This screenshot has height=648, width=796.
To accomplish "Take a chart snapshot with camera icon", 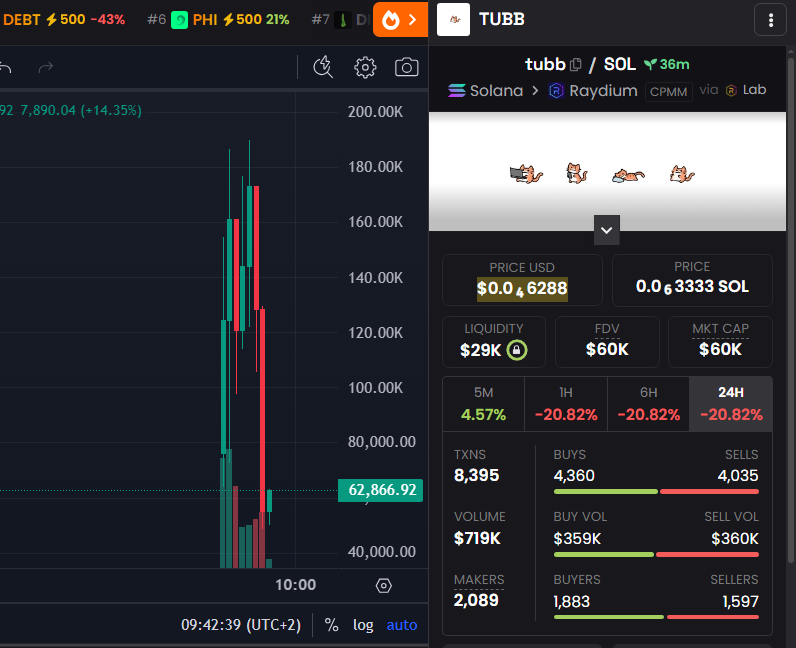I will (x=407, y=67).
